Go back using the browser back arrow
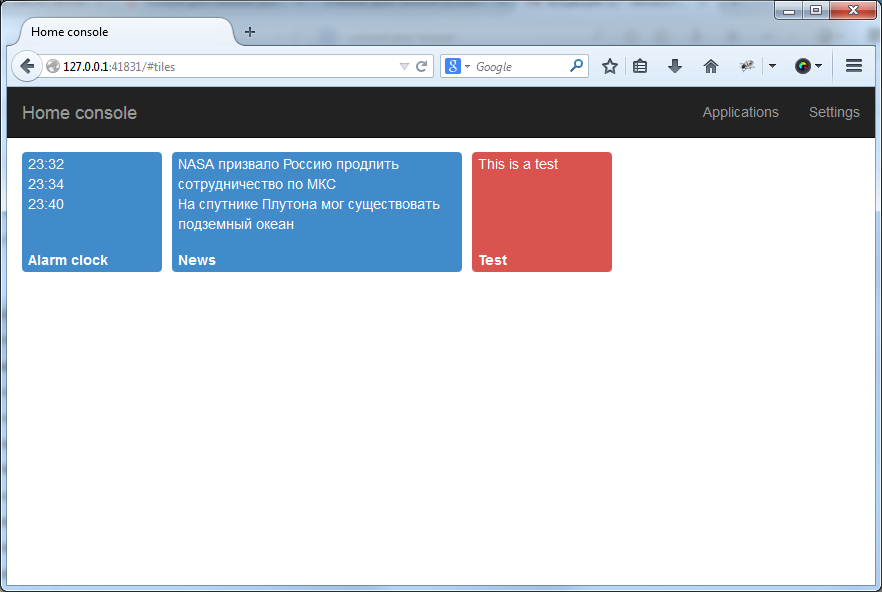This screenshot has width=882, height=600. (x=26, y=66)
